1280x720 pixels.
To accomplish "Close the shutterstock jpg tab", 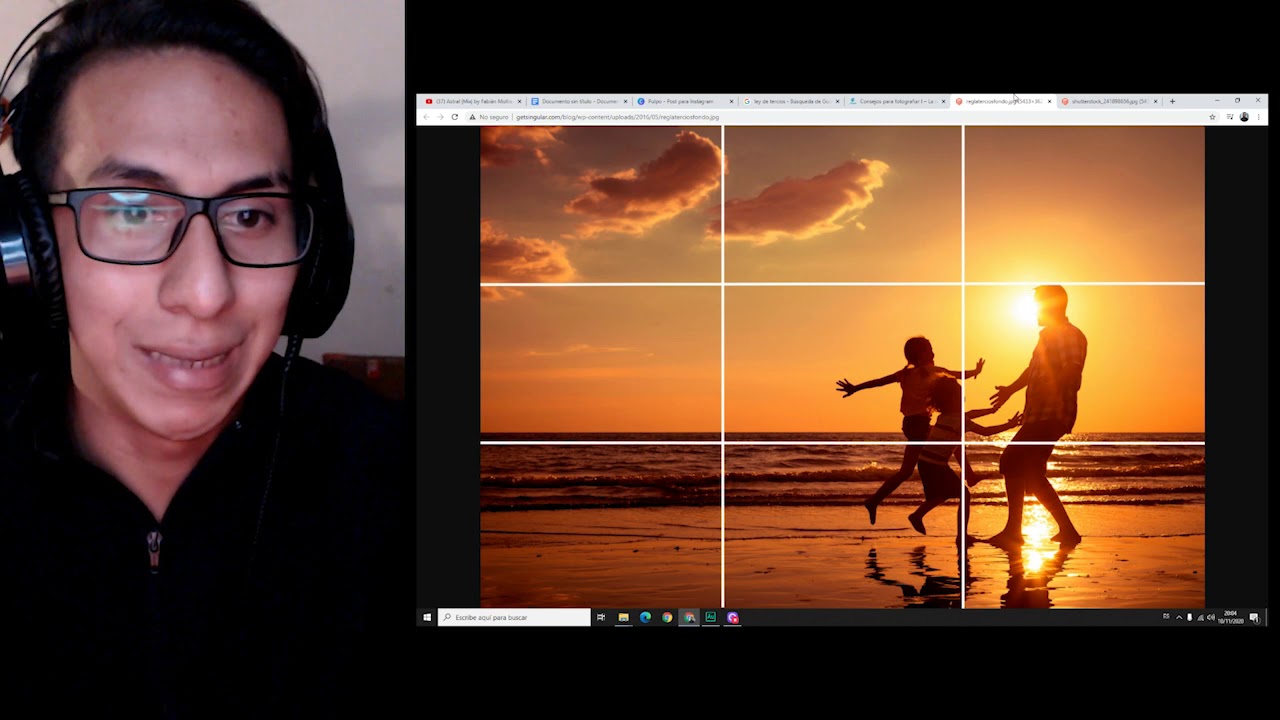I will pos(1155,101).
